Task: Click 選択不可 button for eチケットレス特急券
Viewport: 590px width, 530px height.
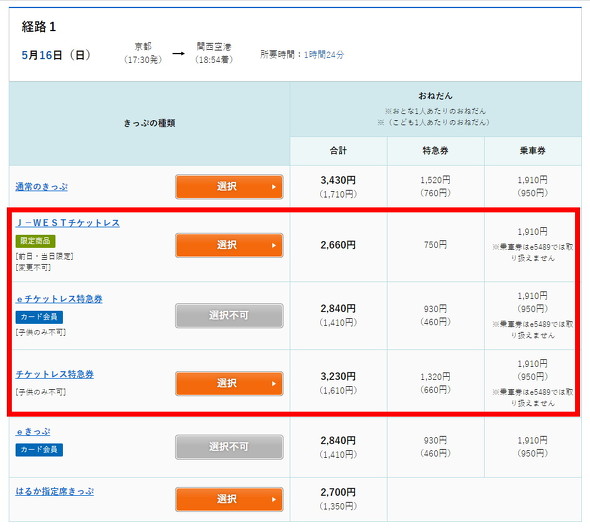Action: point(229,316)
